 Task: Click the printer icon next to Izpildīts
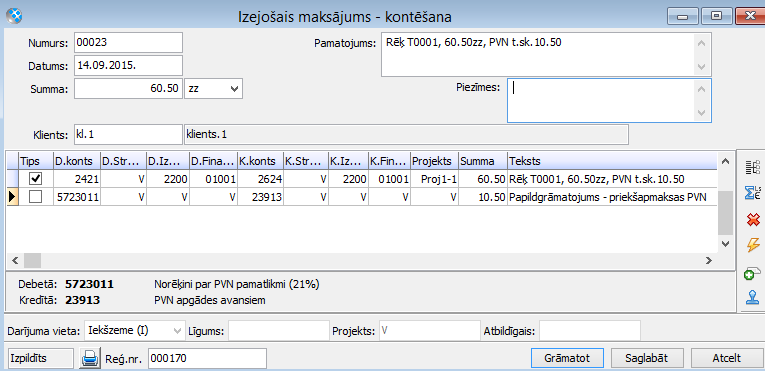coord(90,358)
